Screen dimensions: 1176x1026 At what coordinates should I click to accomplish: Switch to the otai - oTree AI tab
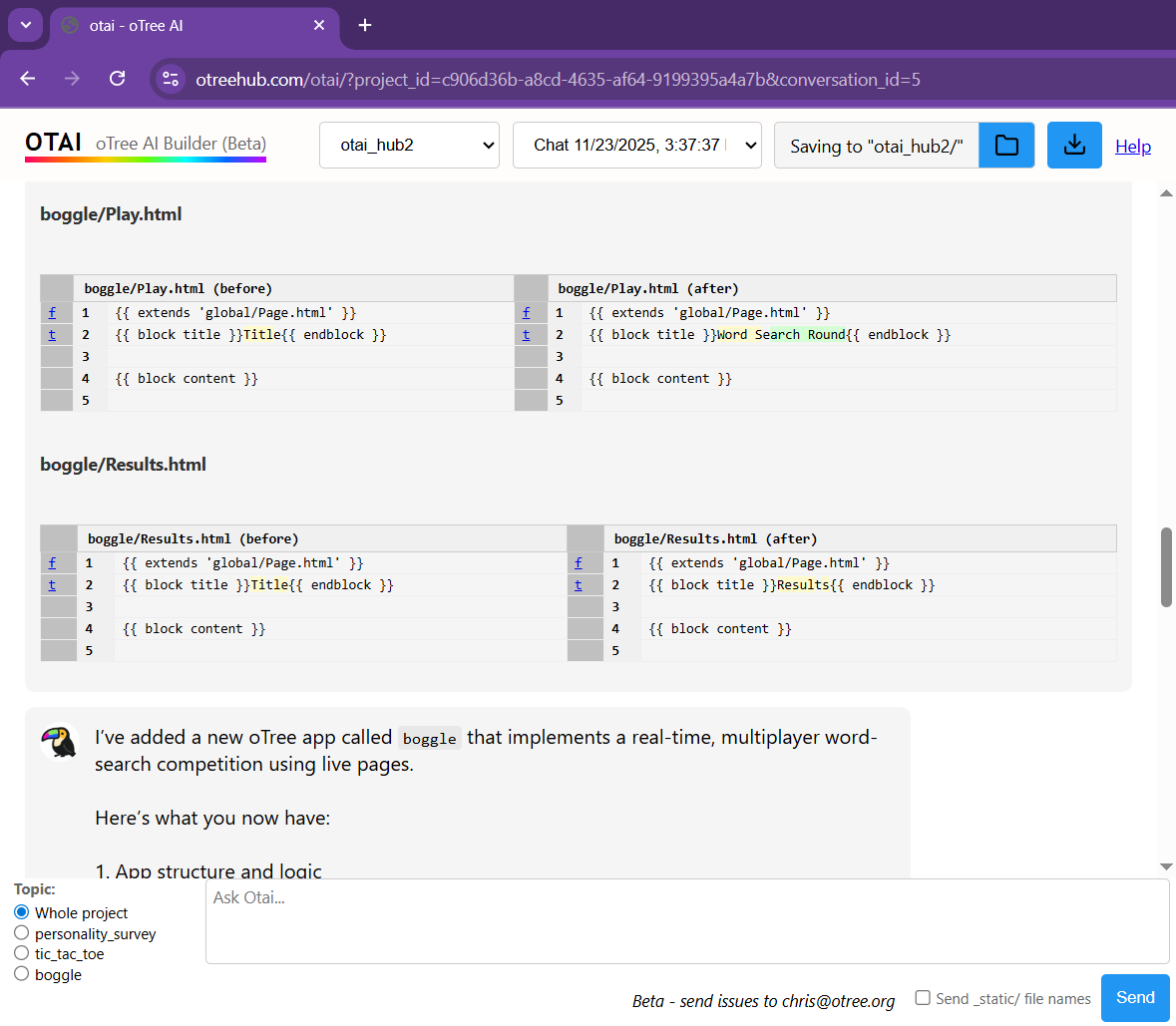(x=190, y=25)
